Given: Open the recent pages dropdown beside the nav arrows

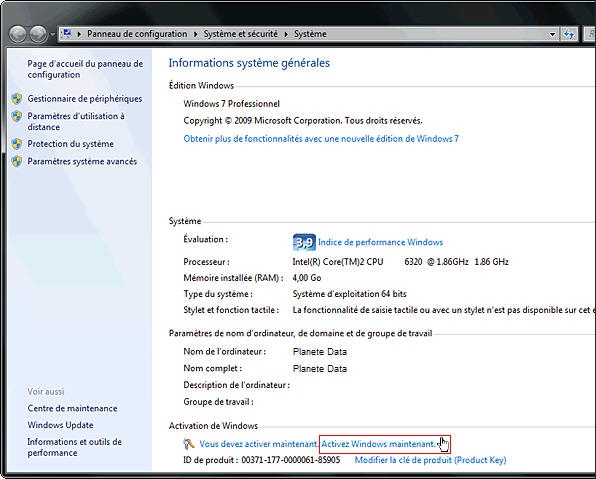Looking at the screenshot, I should (x=52, y=34).
